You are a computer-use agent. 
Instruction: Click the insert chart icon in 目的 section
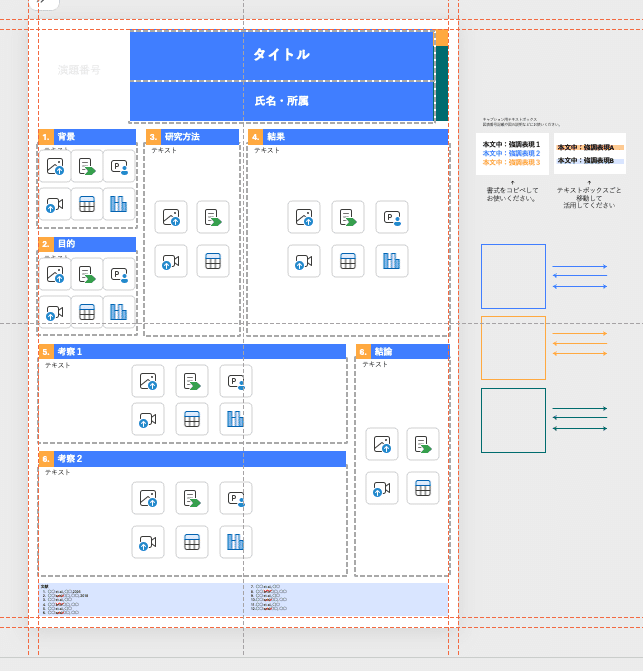point(119,312)
